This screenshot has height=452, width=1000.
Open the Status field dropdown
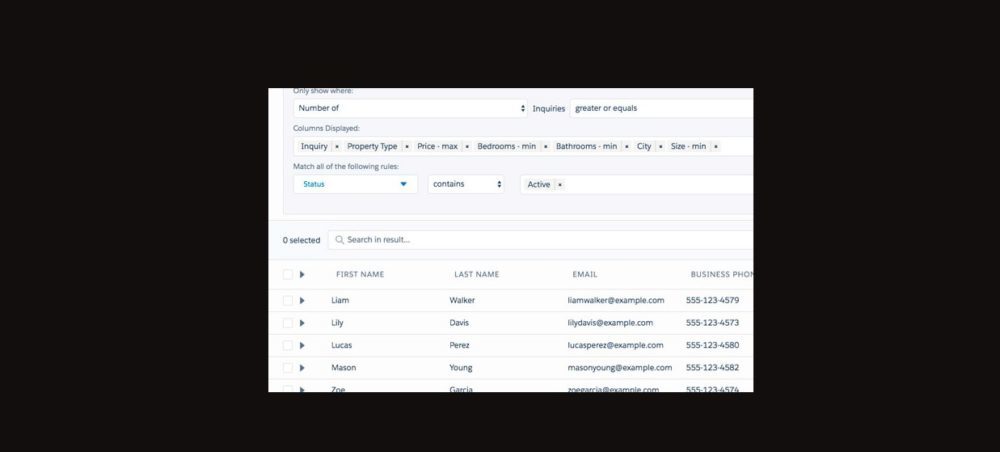[x=355, y=184]
